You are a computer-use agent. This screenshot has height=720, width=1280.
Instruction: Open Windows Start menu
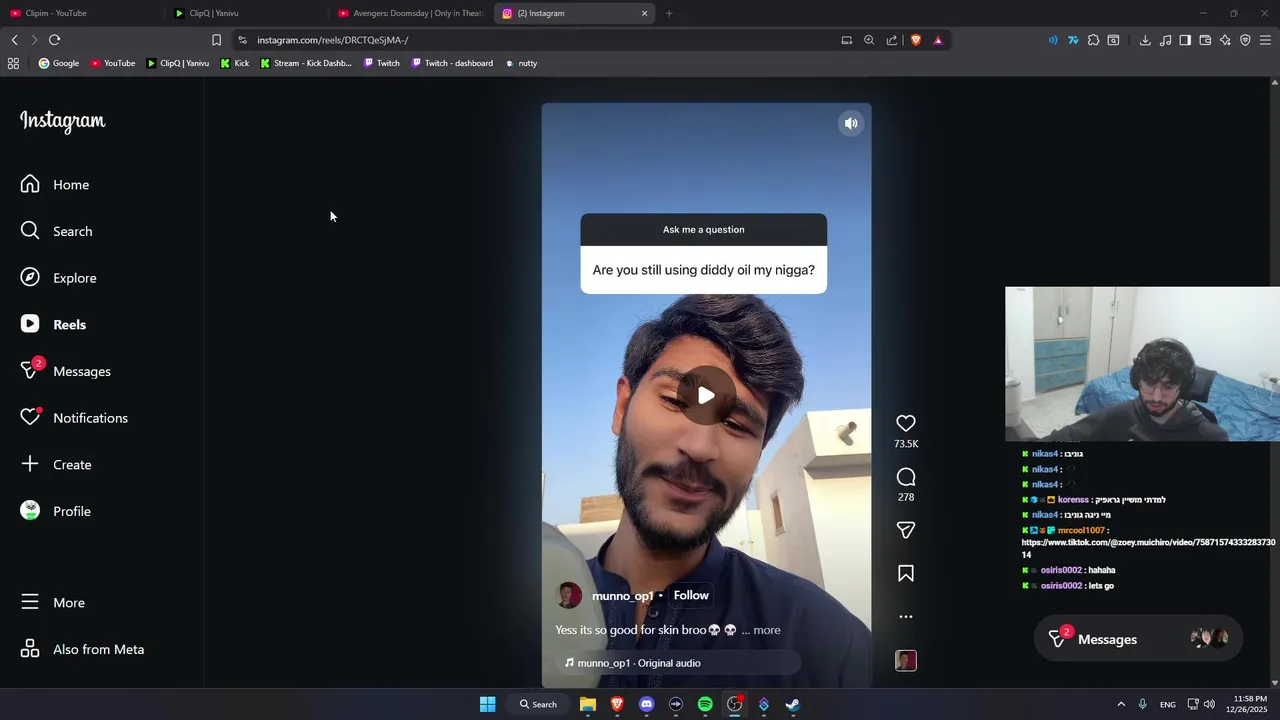487,704
